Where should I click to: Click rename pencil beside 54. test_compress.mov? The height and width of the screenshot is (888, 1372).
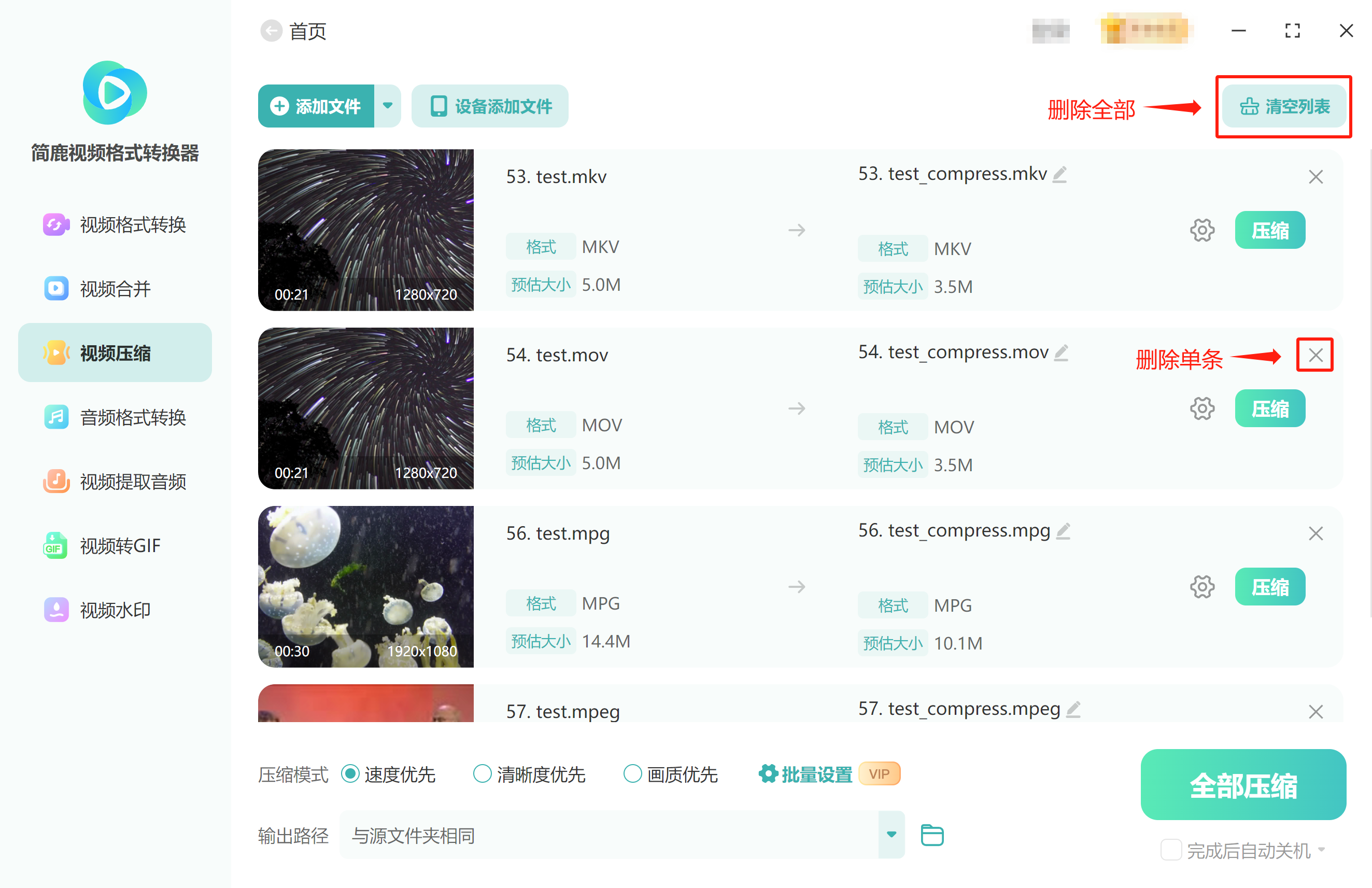(1062, 353)
